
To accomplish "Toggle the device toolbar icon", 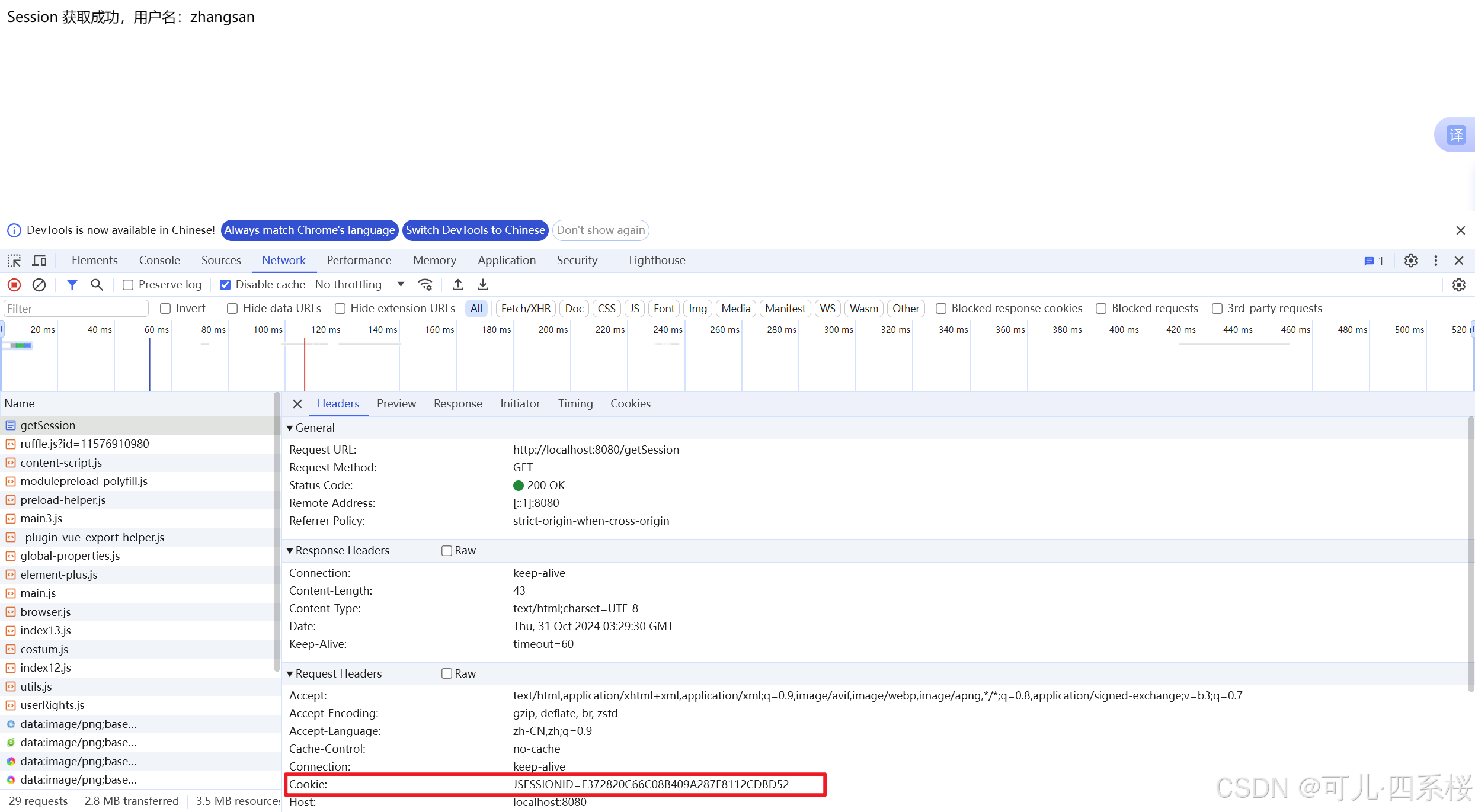I will (40, 261).
